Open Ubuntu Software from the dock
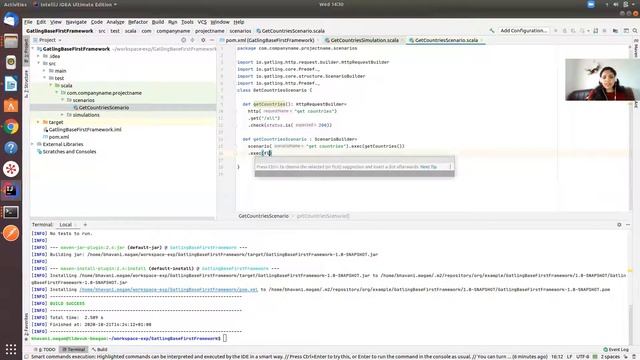Image resolution: width=640 pixels, height=360 pixels. pos(11,105)
